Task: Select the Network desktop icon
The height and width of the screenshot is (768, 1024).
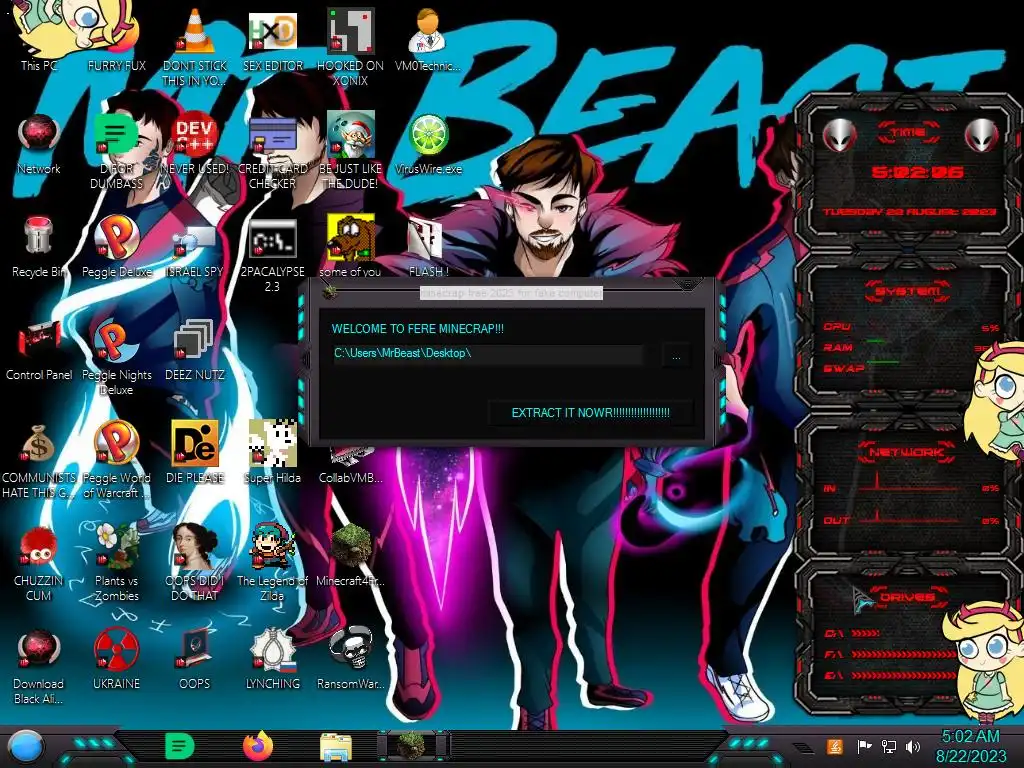Action: 39,144
